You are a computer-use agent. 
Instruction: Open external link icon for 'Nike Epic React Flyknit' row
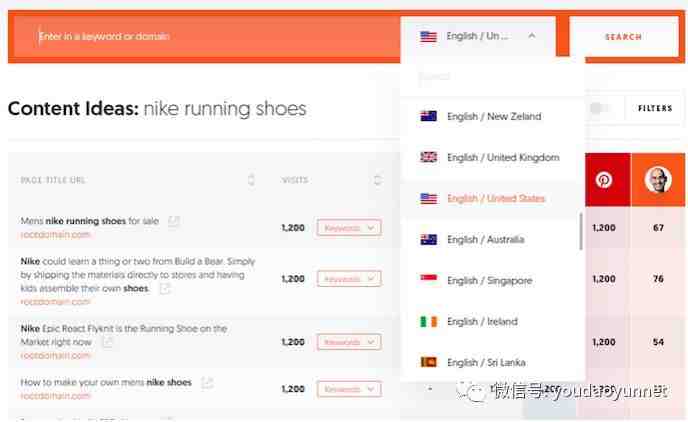coord(108,342)
